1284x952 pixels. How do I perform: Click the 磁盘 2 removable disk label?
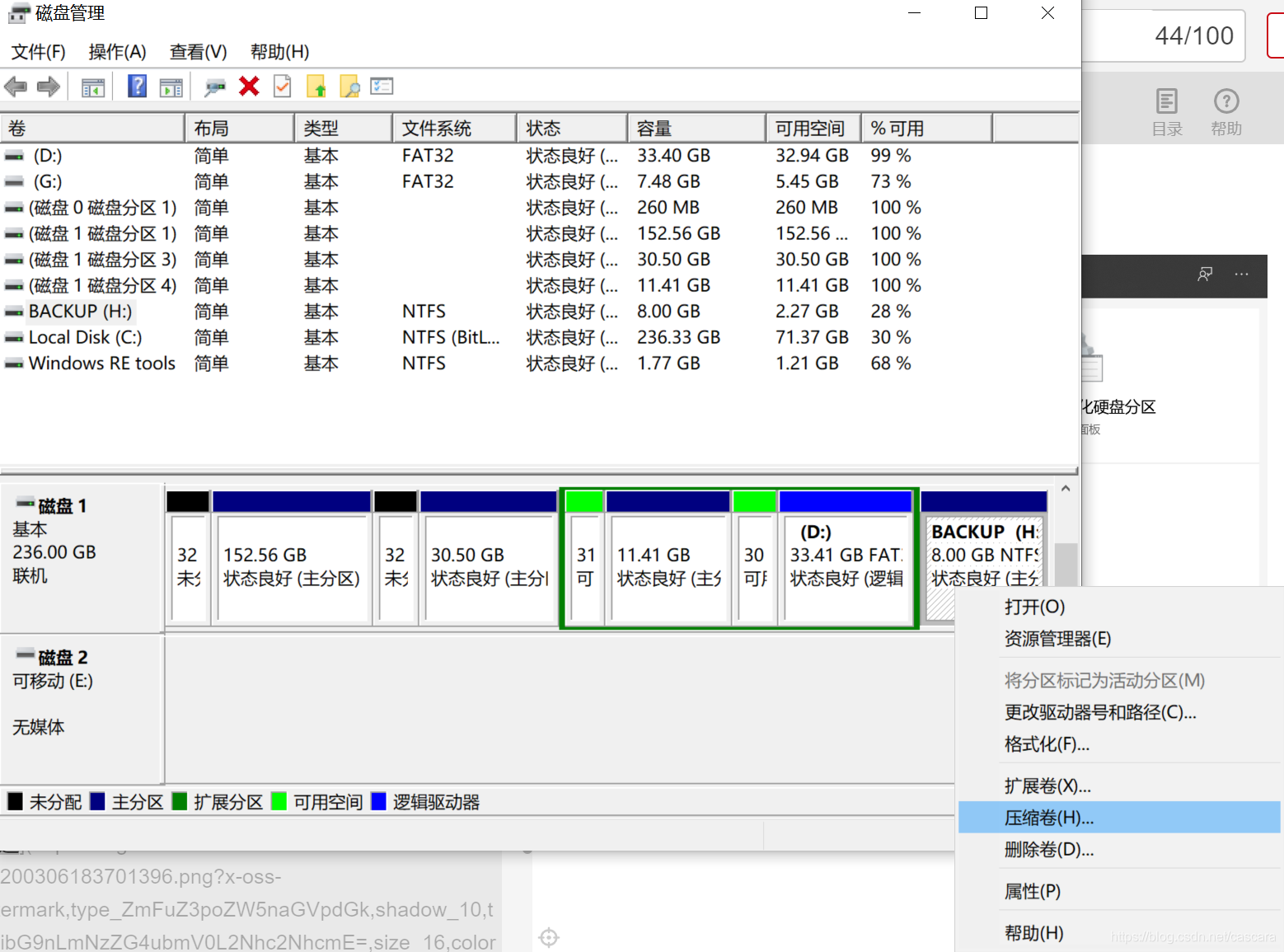[81, 708]
